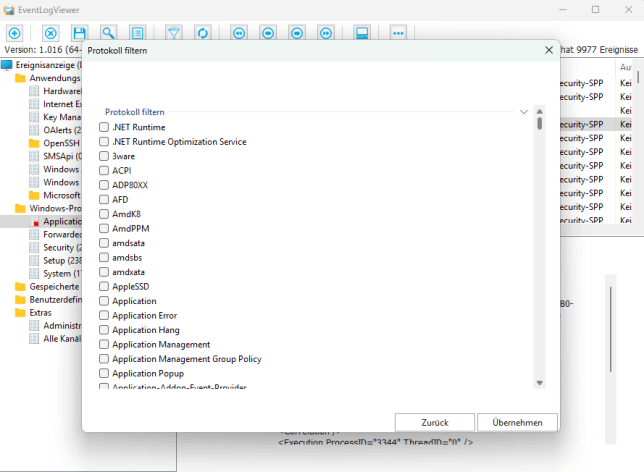Image resolution: width=644 pixels, height=472 pixels.
Task: Click the circled X toolbar icon
Action: [x=50, y=33]
